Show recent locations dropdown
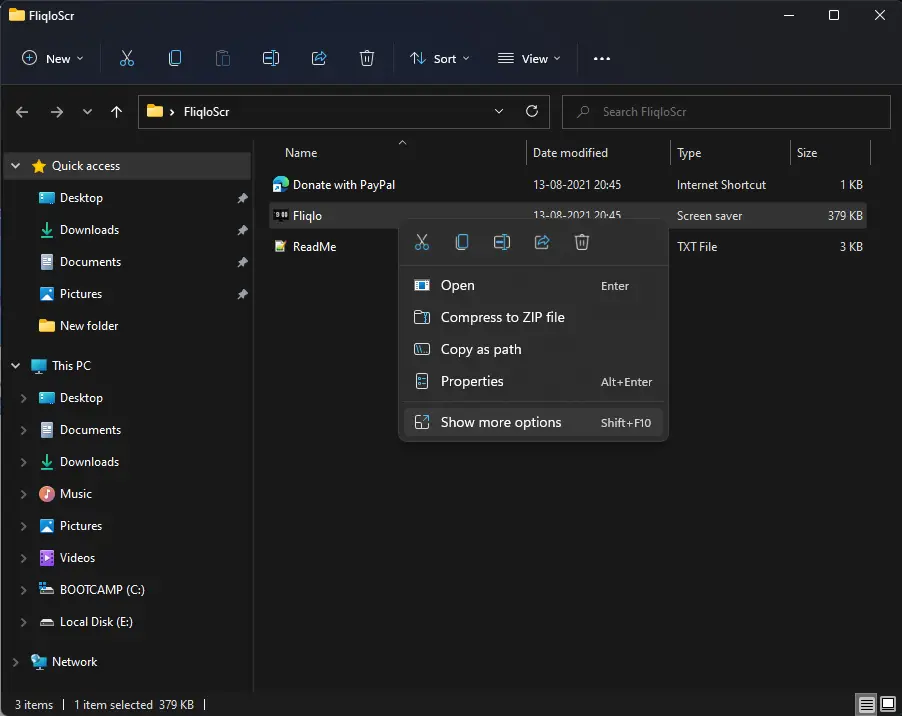The height and width of the screenshot is (716, 902). 87,112
